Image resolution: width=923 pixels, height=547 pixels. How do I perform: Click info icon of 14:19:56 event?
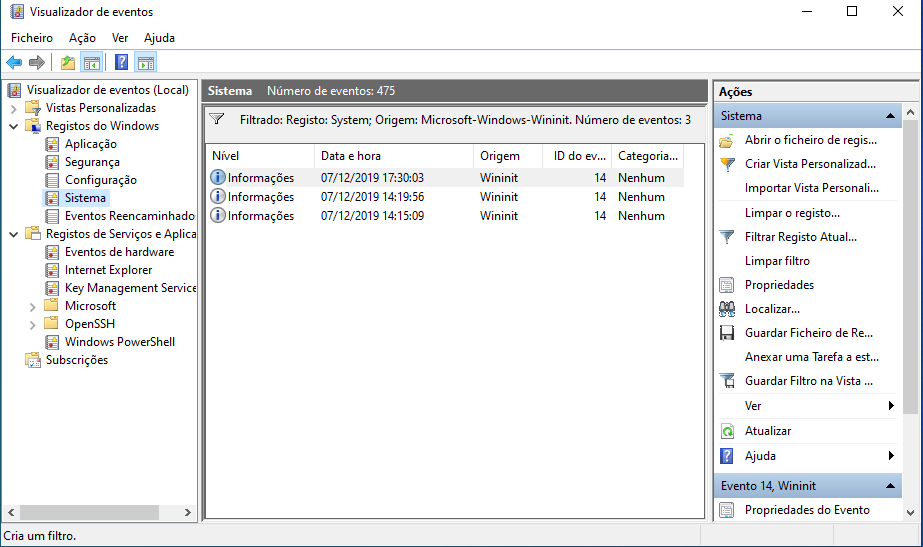(218, 196)
